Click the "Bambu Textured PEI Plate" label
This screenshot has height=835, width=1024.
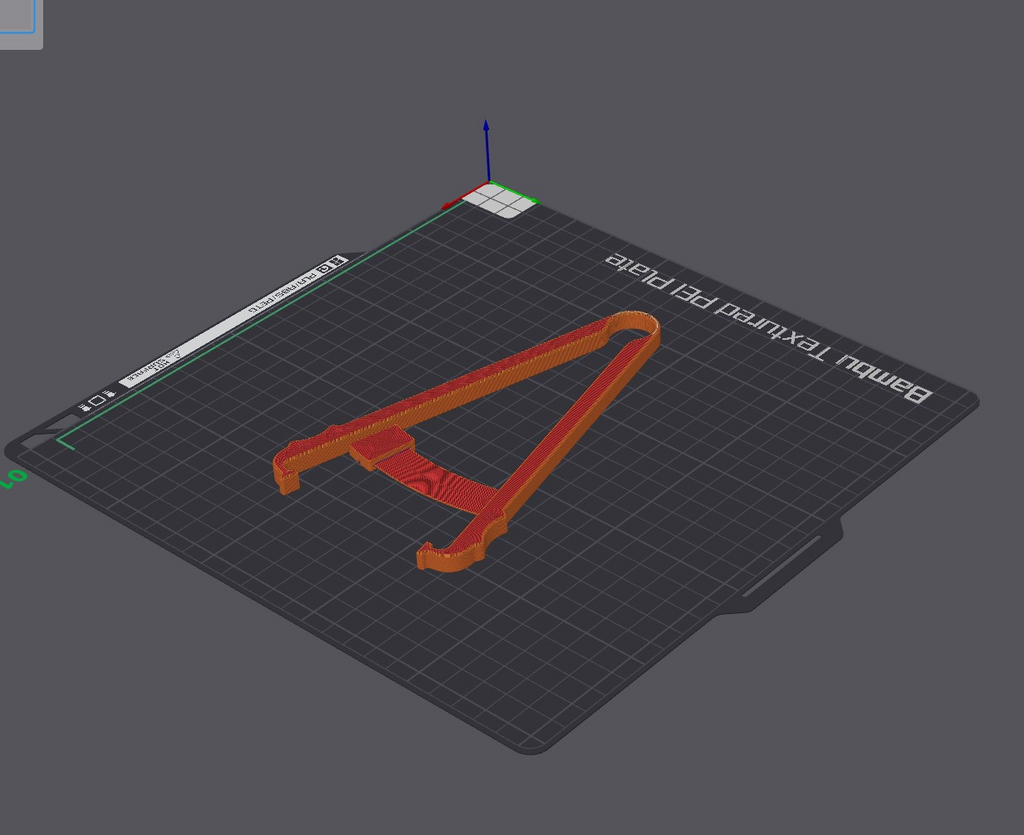click(769, 328)
